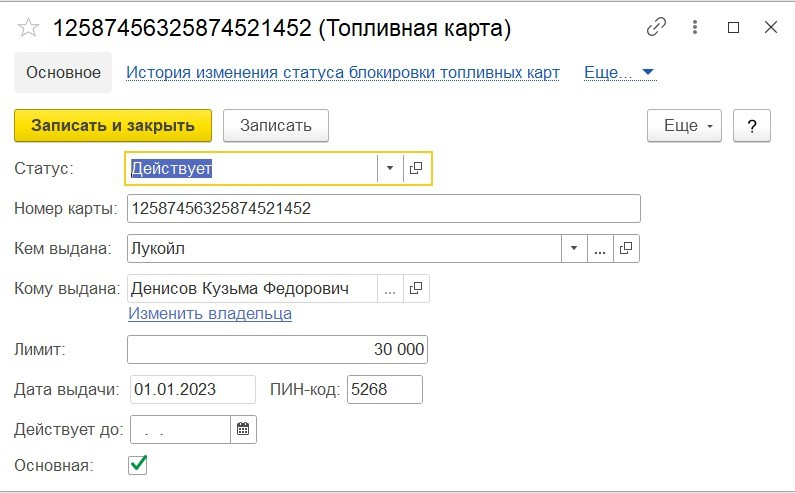Viewport: 795px width, 493px height.
Task: Open Статус value form icon
Action: [x=416, y=168]
